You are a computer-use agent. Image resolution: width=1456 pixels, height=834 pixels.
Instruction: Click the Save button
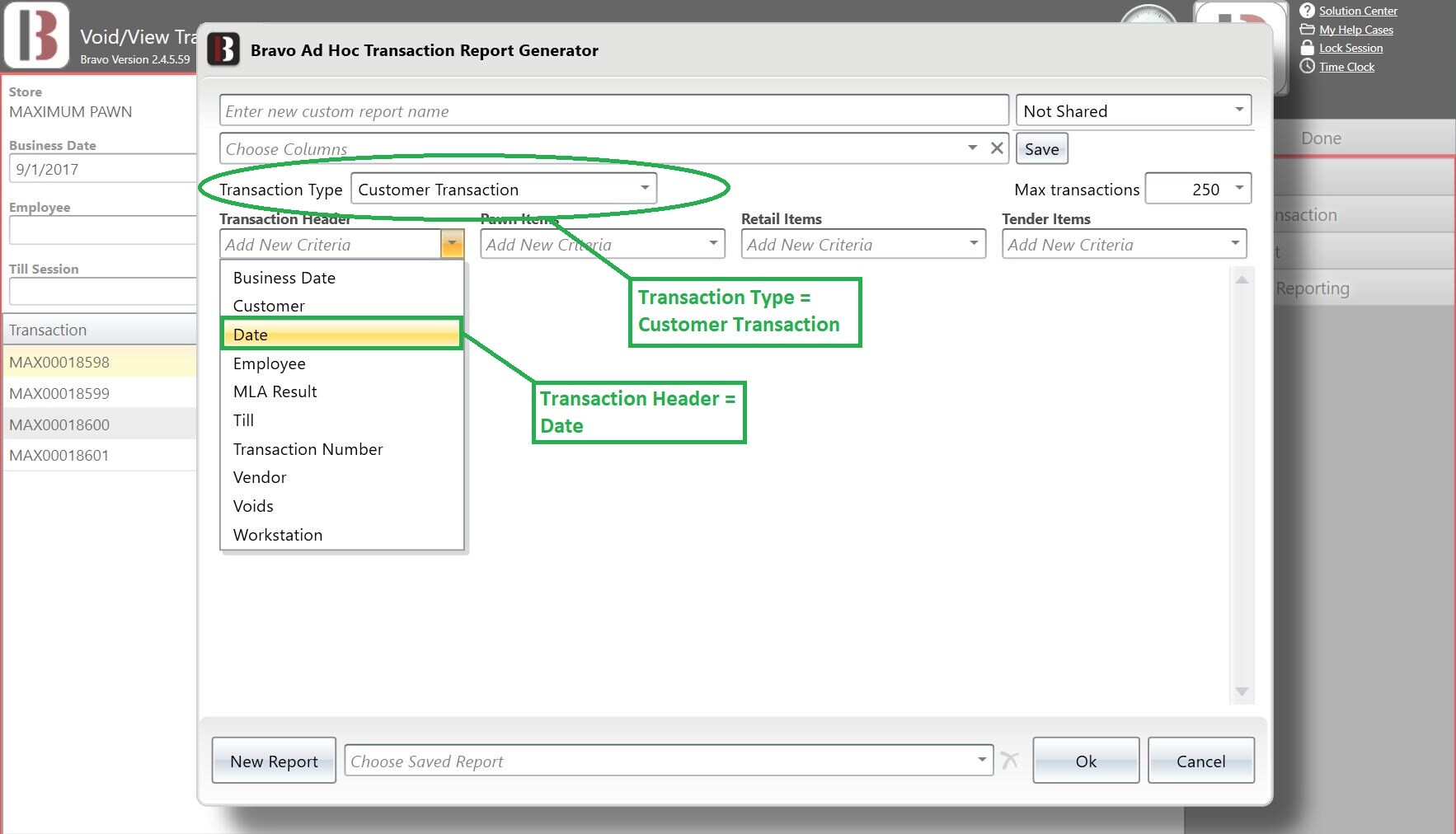[1042, 149]
